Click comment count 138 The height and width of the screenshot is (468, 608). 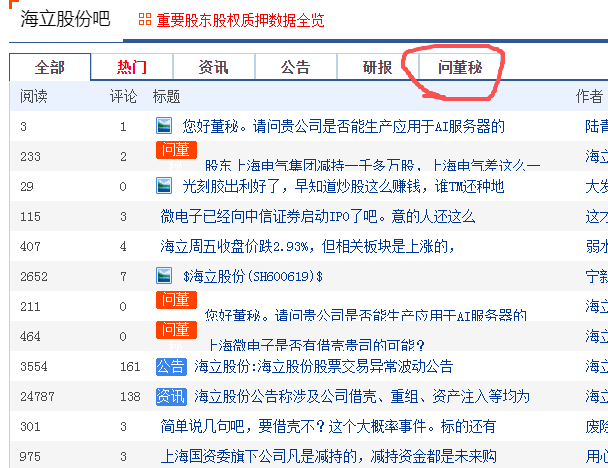pos(130,397)
